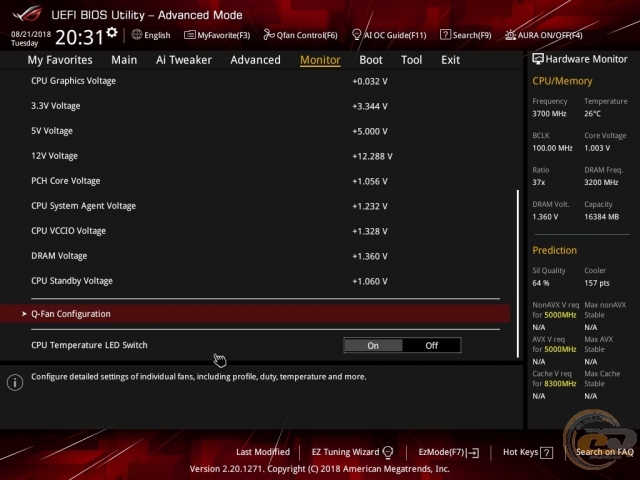Click the info icon in help area
The width and height of the screenshot is (640, 480).
15,382
